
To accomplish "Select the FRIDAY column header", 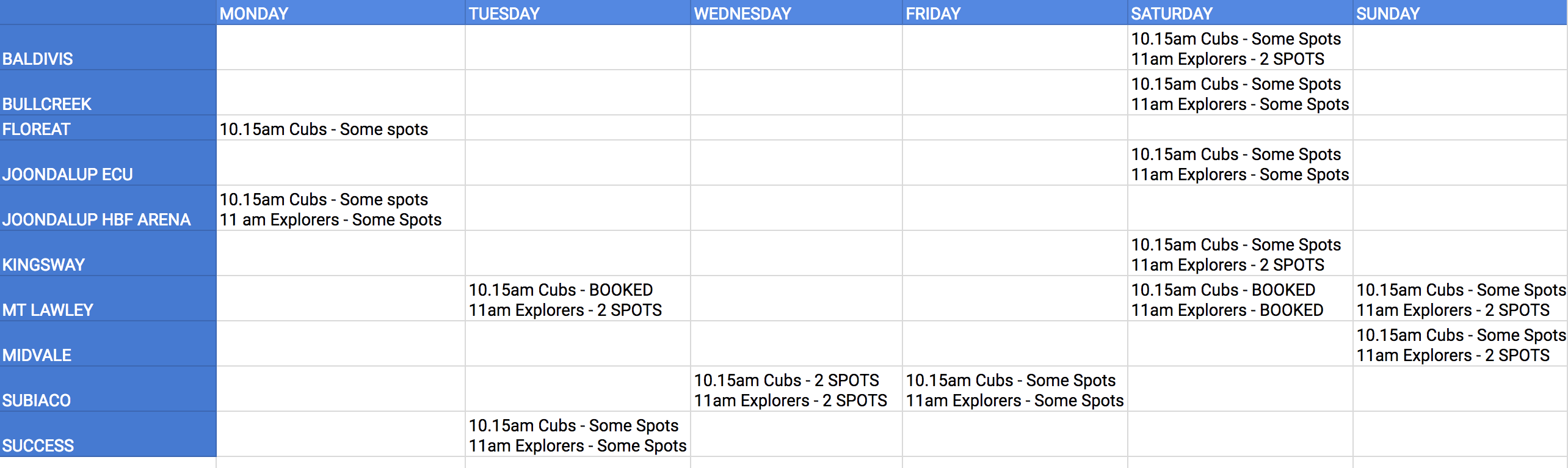I will click(1015, 13).
